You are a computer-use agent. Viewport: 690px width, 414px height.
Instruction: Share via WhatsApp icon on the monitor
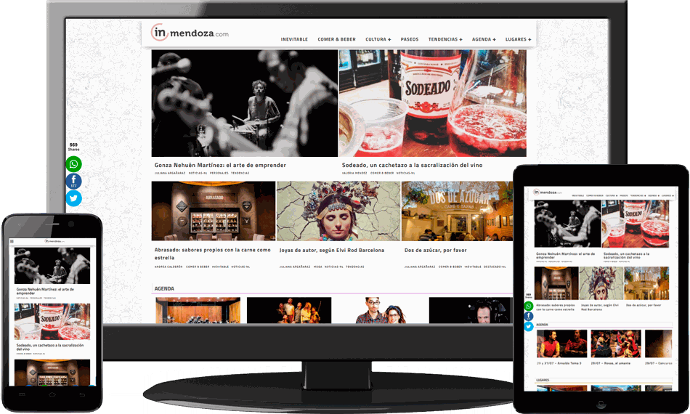74,164
